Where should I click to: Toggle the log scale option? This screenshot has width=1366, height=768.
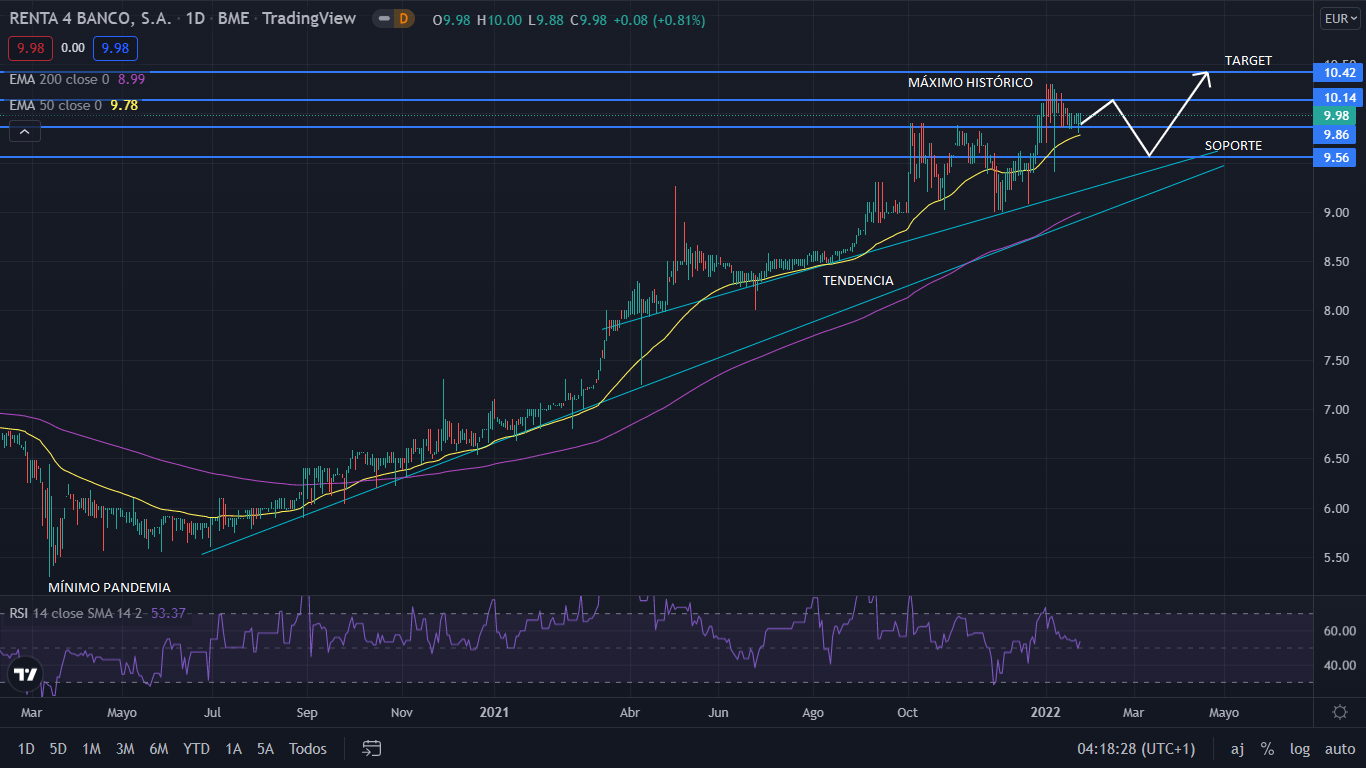coord(1299,748)
